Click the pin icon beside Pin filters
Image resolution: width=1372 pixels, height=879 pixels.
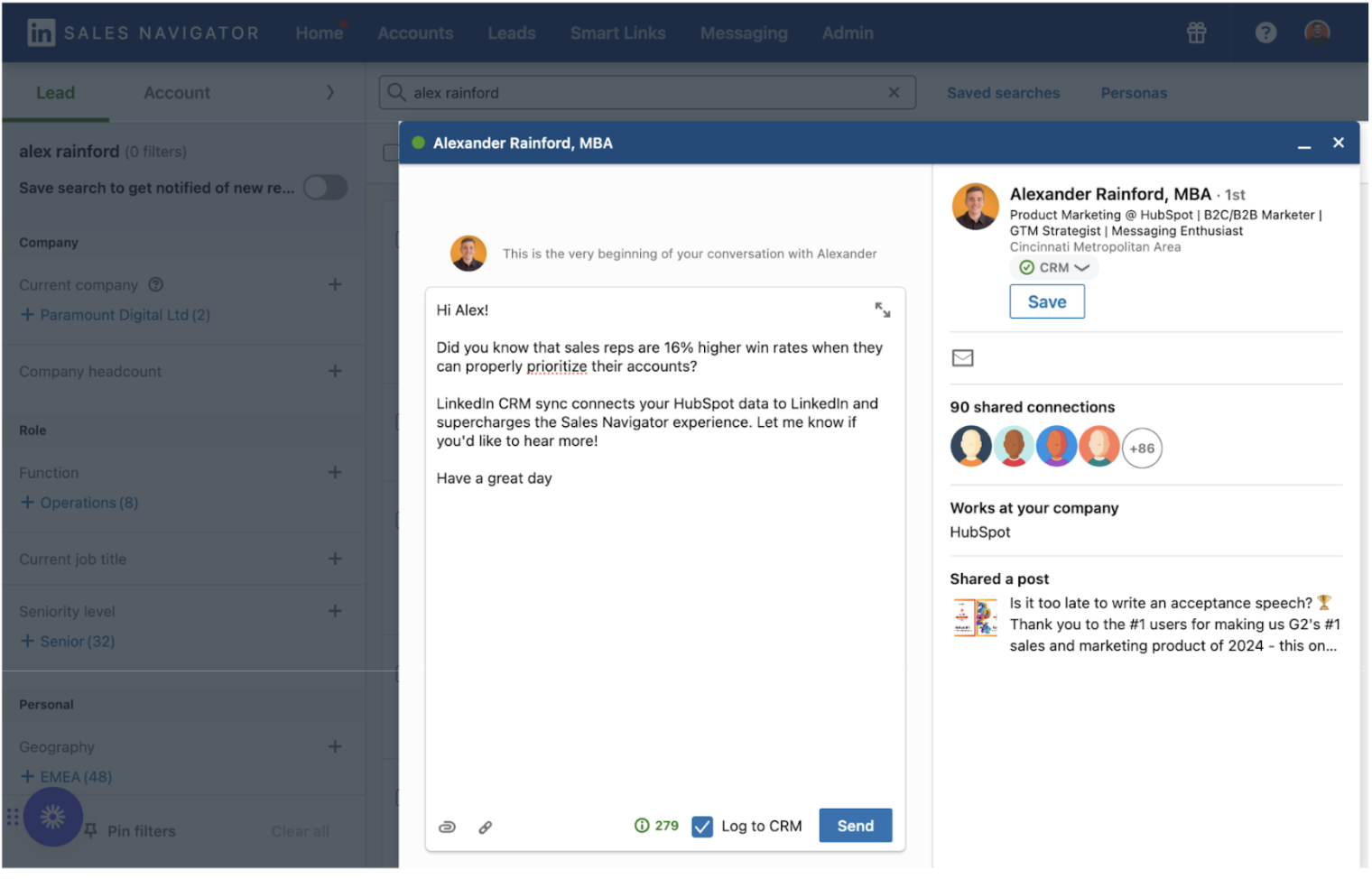click(91, 830)
